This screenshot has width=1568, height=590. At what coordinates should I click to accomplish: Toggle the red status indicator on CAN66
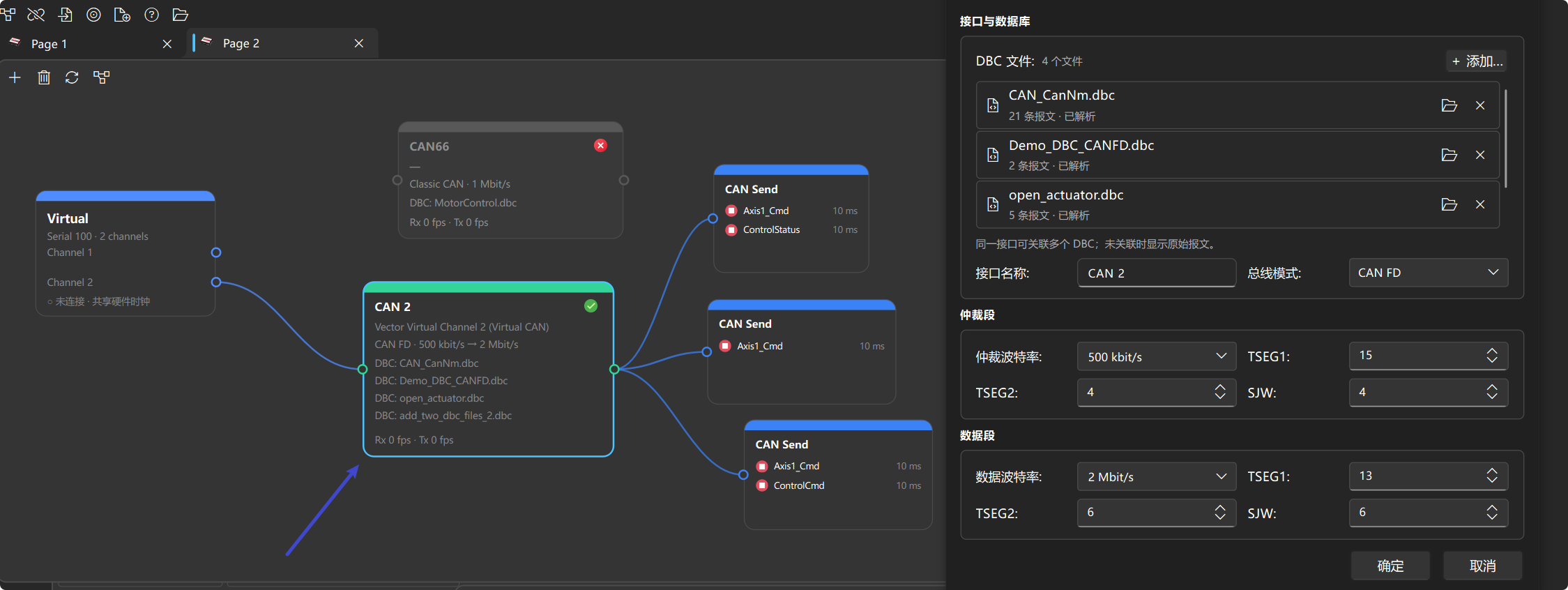point(600,145)
